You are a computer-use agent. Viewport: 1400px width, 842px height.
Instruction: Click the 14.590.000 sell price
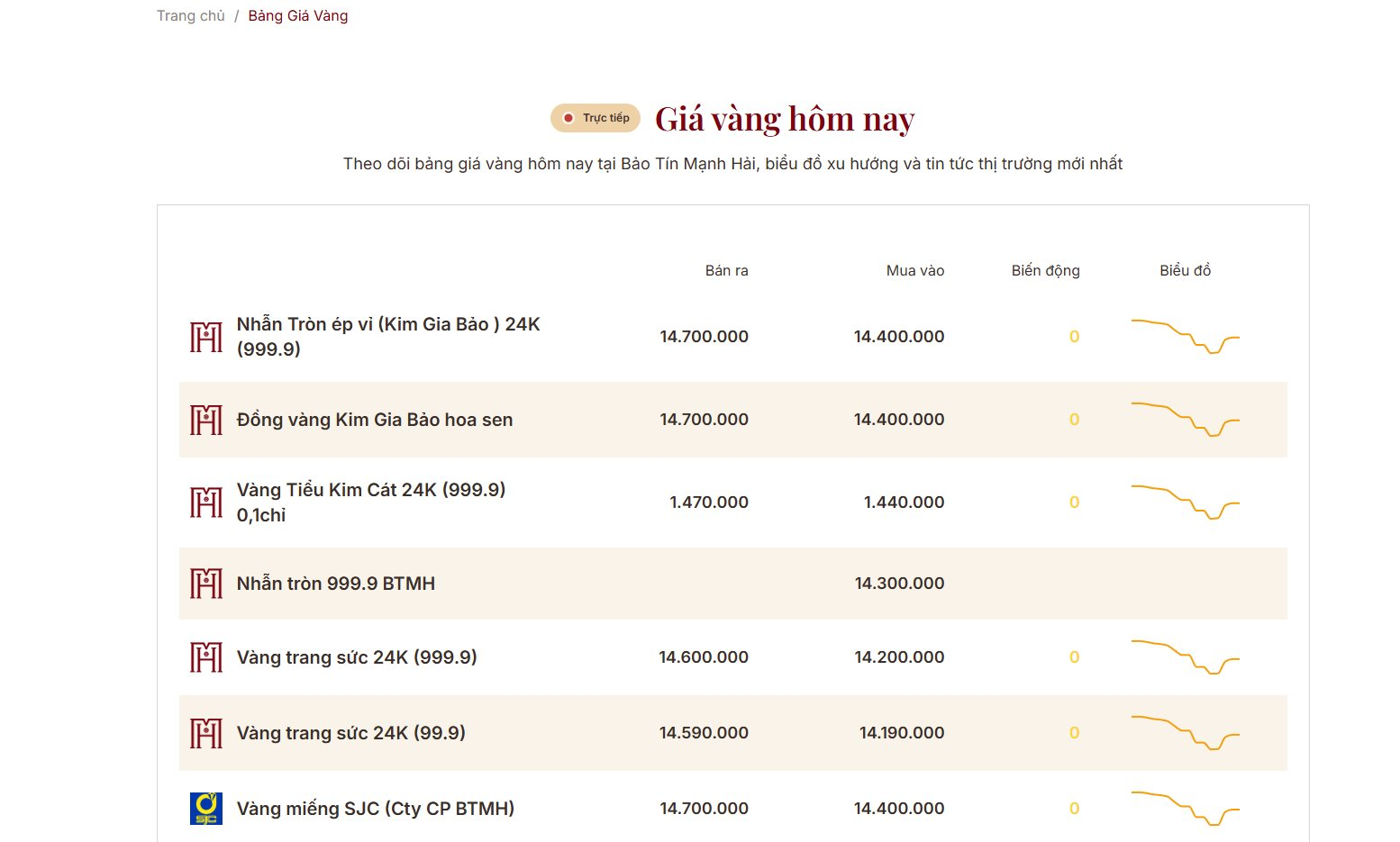704,733
